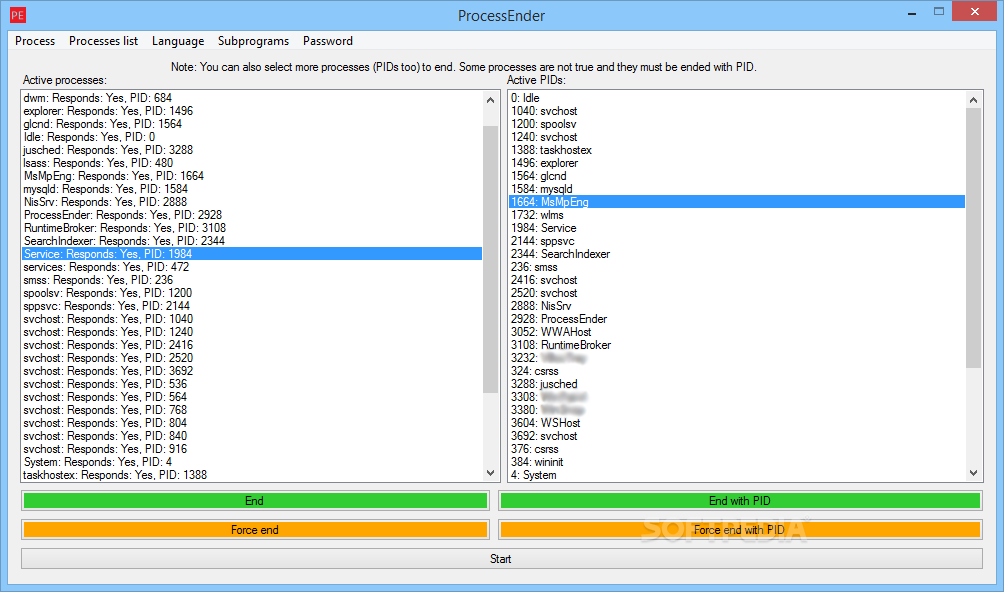Click the Active processes scrollbar thumb

[490, 259]
